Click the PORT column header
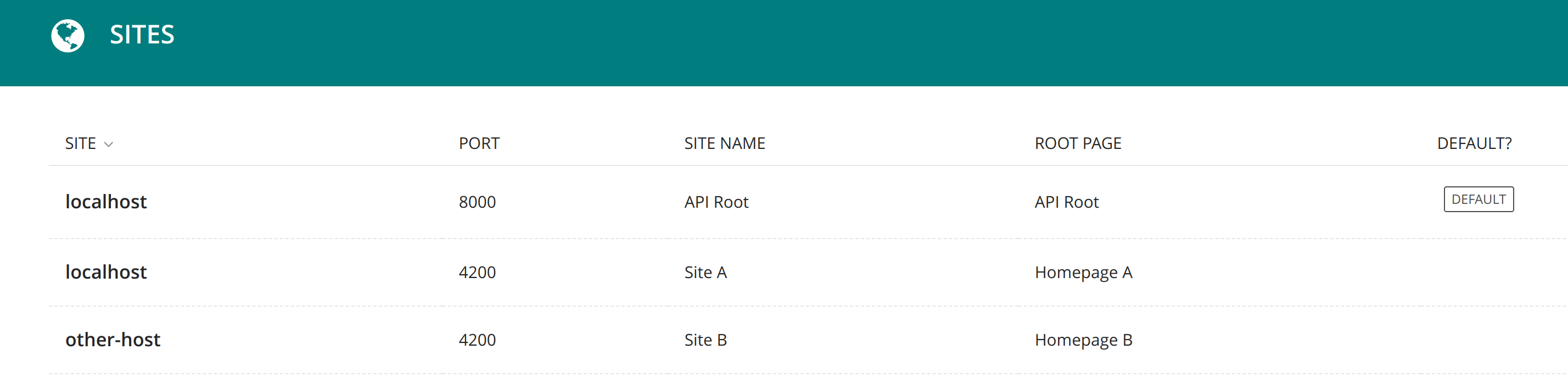This screenshot has height=377, width=1568. pos(478,144)
